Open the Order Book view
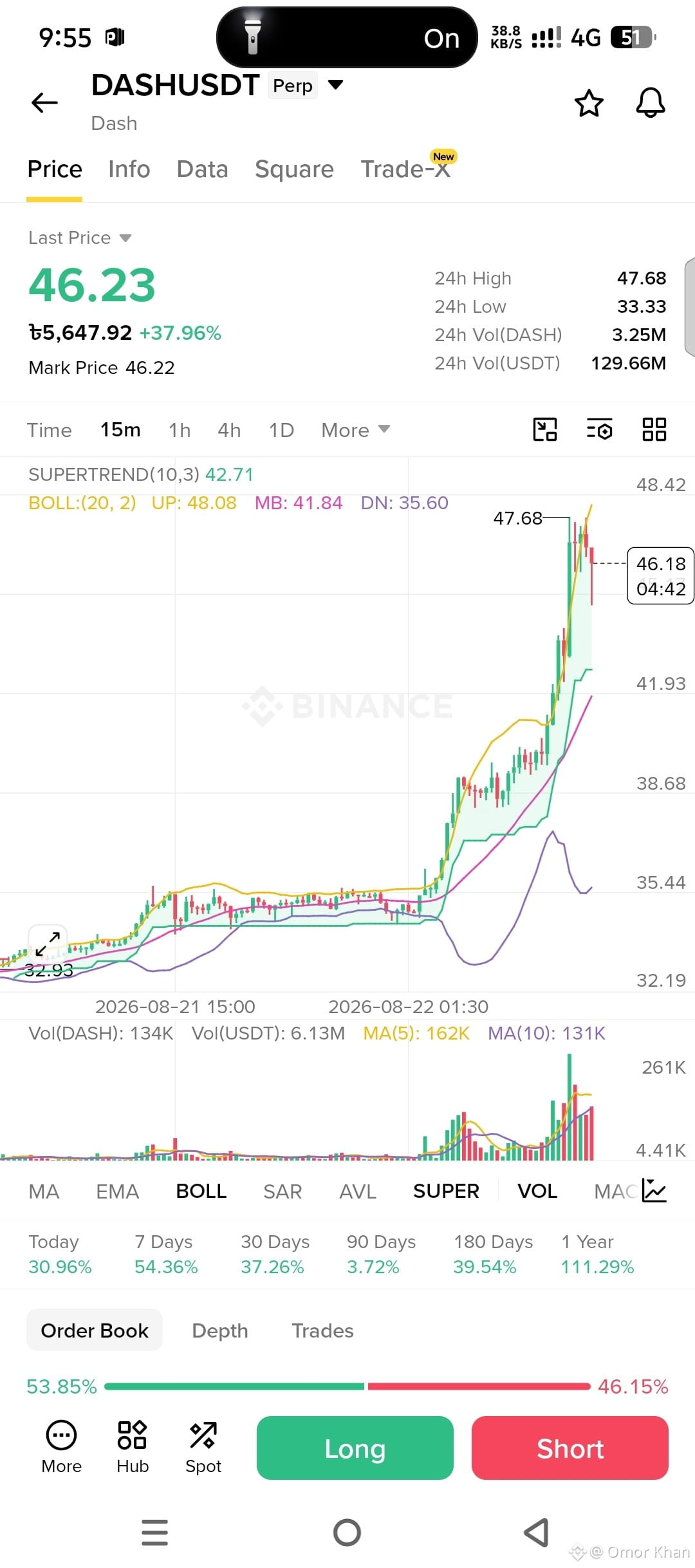 tap(95, 1330)
